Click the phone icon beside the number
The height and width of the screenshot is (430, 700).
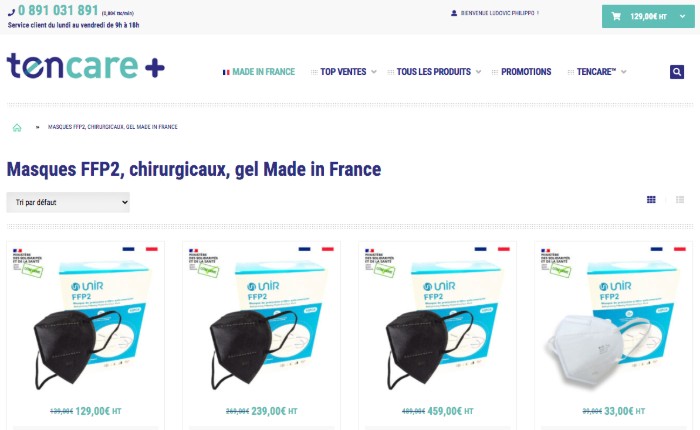click(x=11, y=12)
